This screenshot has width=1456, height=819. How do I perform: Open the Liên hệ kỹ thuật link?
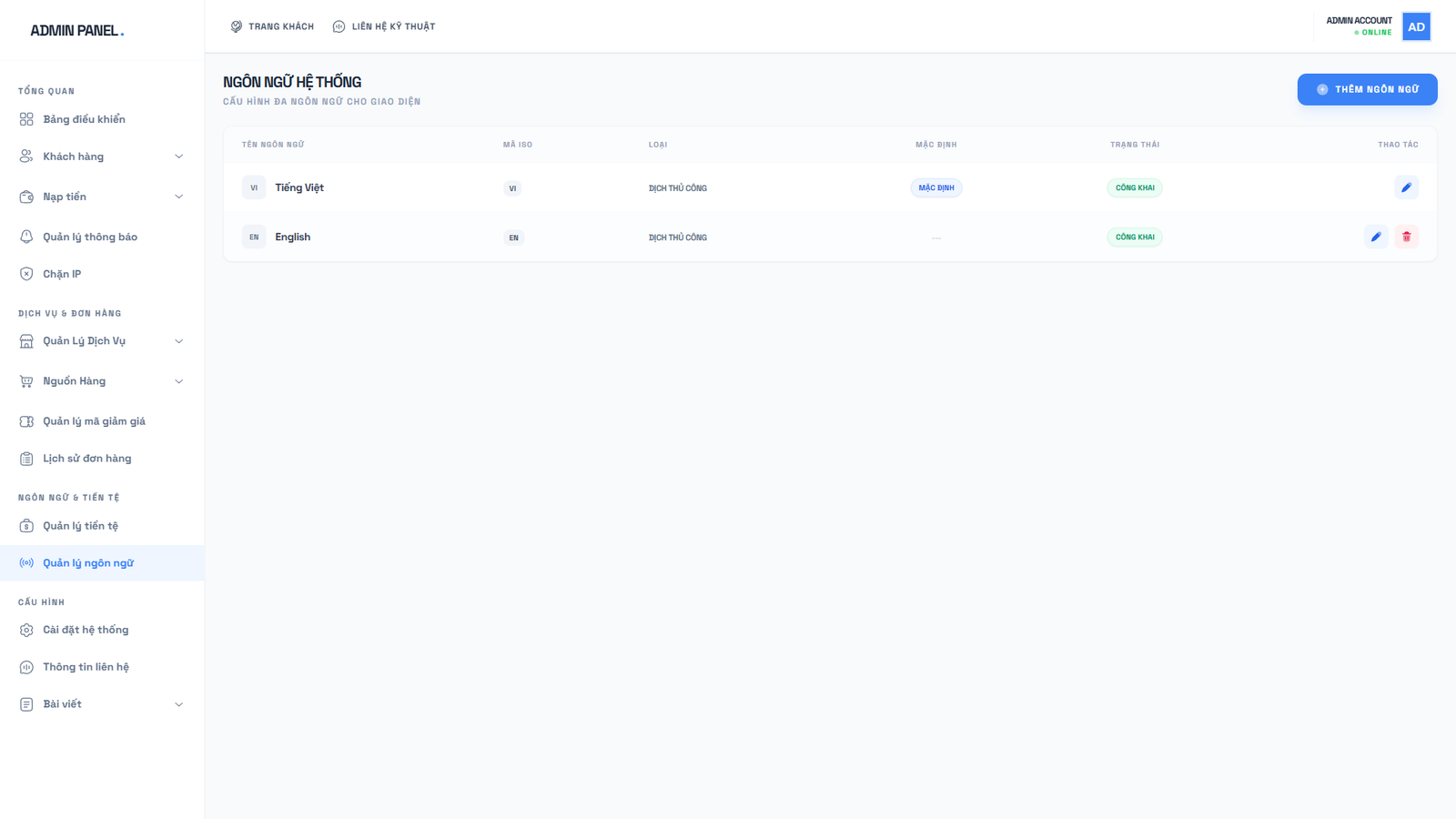(384, 26)
